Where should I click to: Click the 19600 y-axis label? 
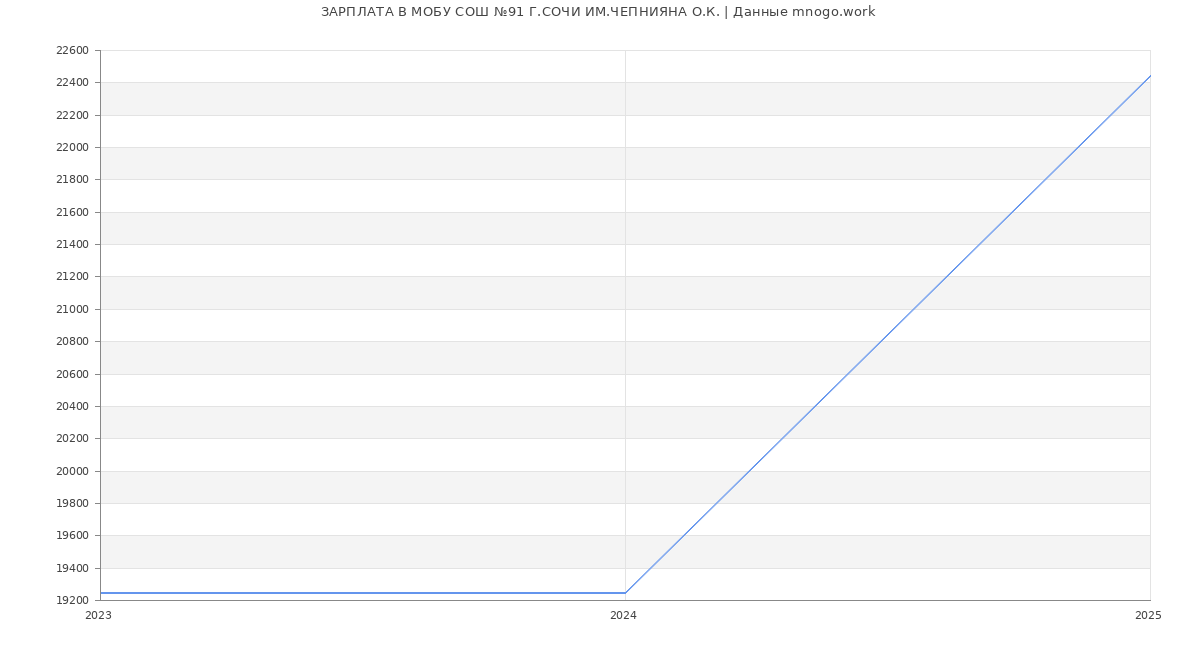tap(72, 536)
